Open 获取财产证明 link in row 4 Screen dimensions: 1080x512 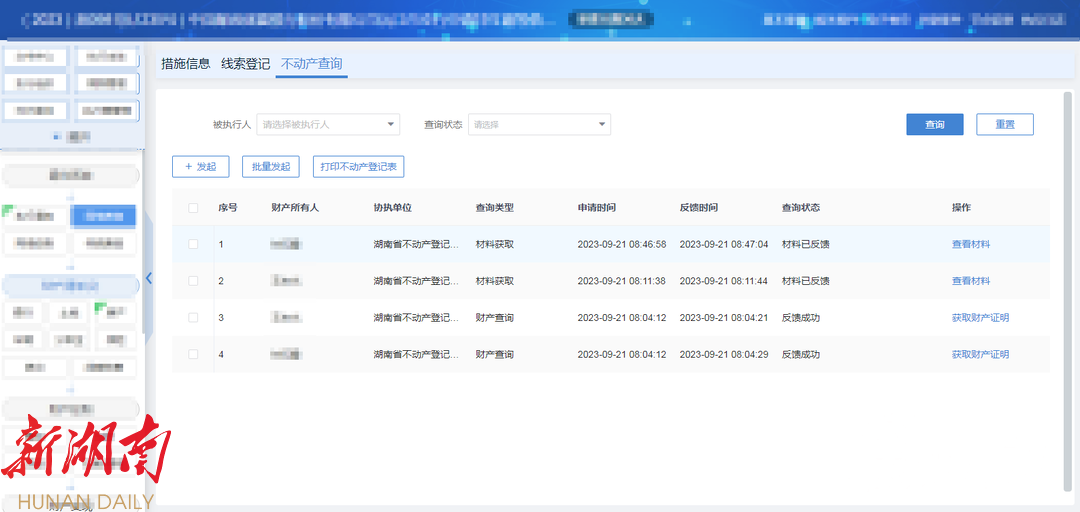pos(980,355)
